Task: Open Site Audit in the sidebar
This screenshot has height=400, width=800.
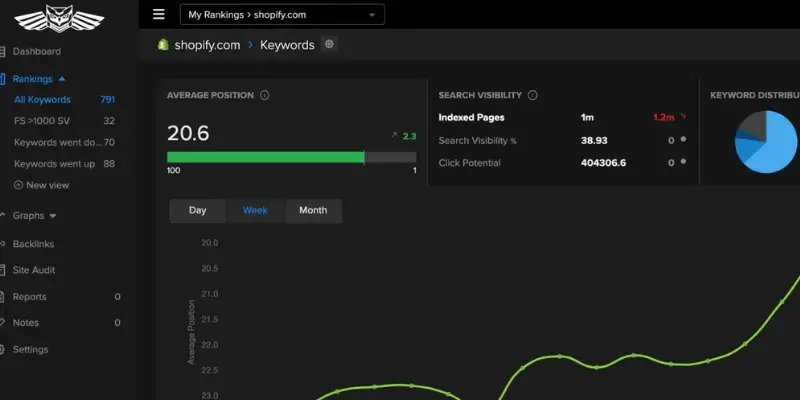Action: [34, 270]
